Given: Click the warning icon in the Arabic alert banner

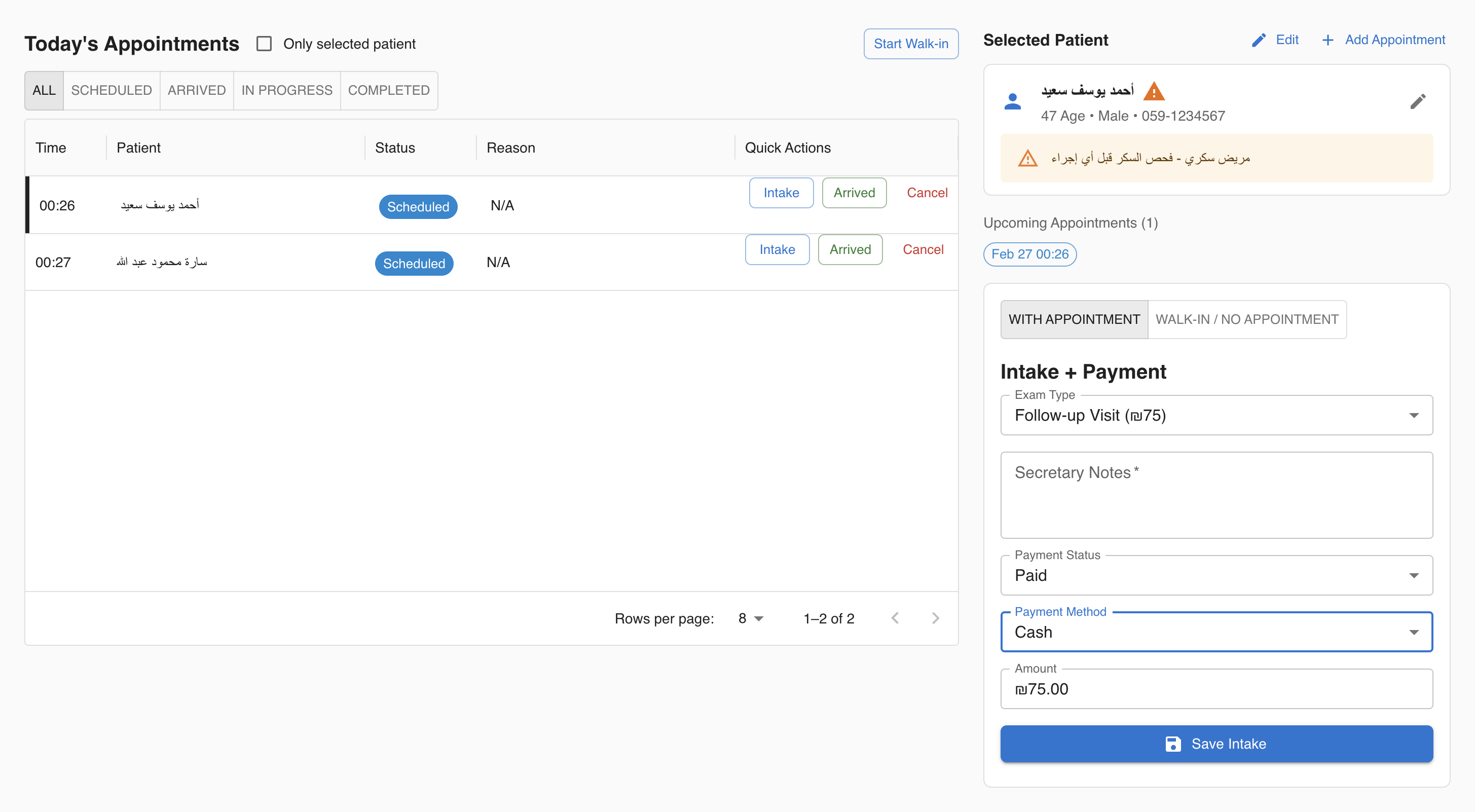Looking at the screenshot, I should (1028, 158).
